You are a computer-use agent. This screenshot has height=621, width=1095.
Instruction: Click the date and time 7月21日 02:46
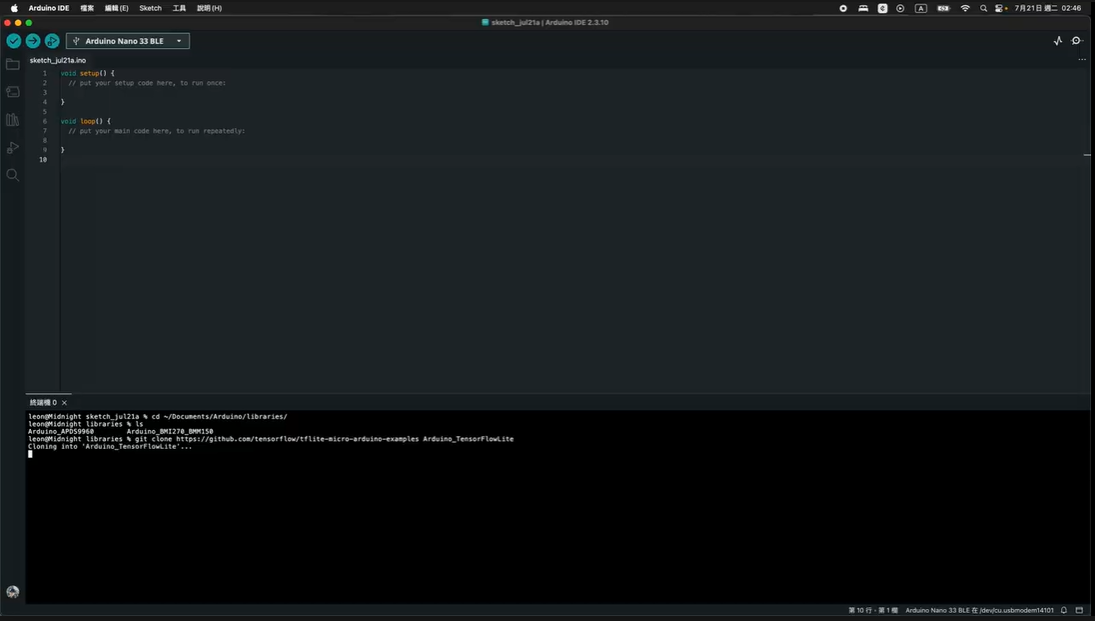coord(1048,8)
